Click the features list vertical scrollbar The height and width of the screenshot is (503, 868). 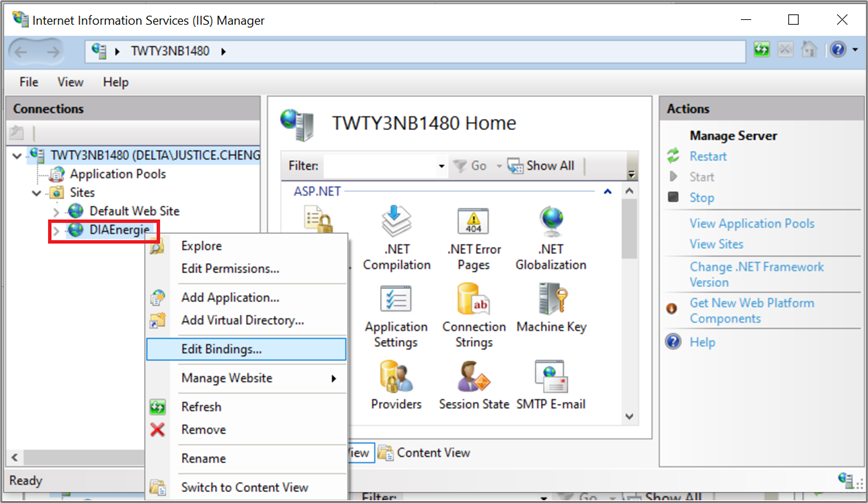(630, 300)
